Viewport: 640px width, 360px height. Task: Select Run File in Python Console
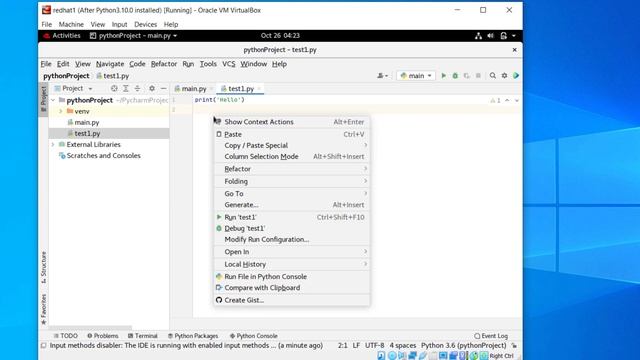(292, 276)
